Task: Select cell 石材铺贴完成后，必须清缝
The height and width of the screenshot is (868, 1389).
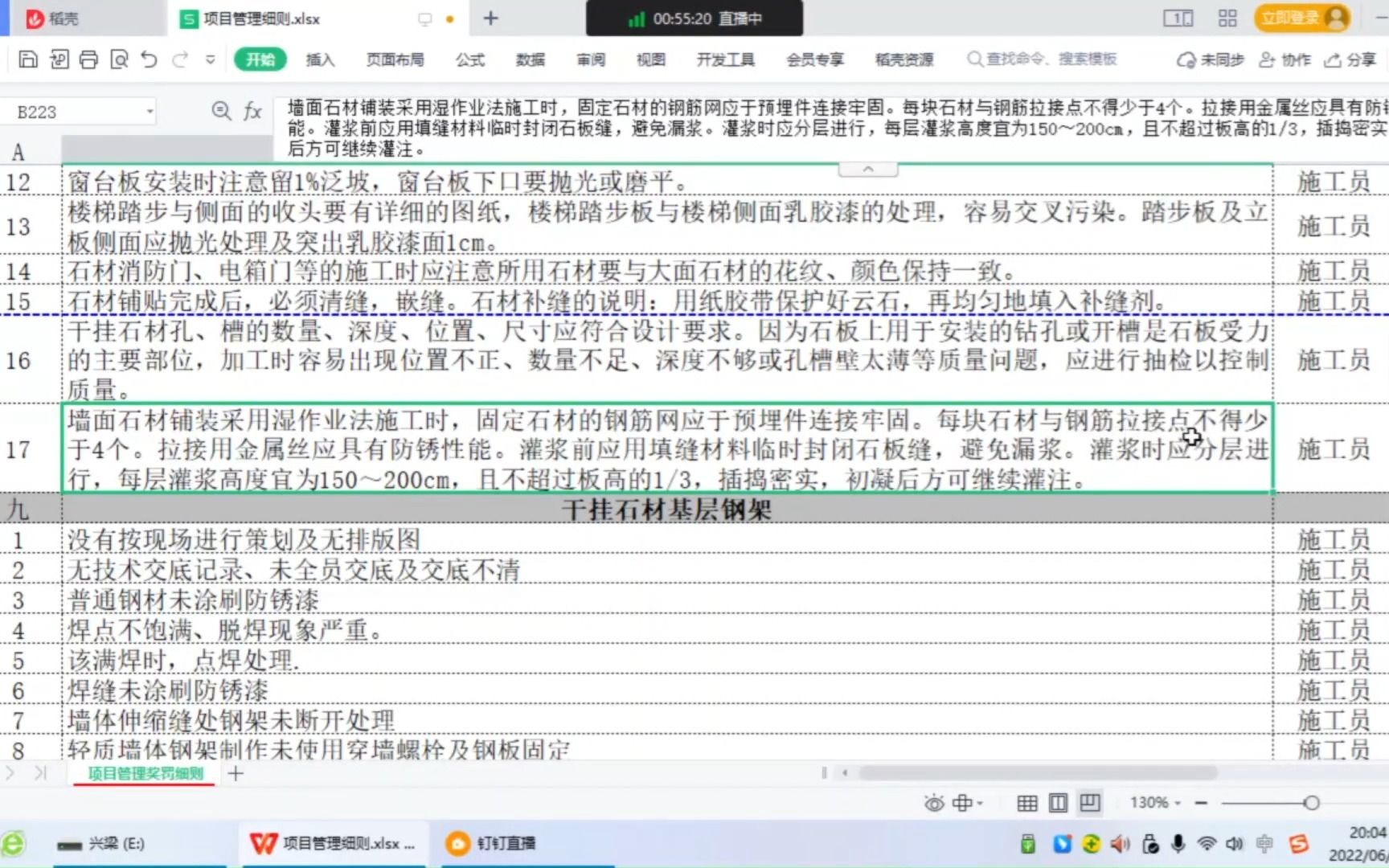Action: [x=667, y=301]
